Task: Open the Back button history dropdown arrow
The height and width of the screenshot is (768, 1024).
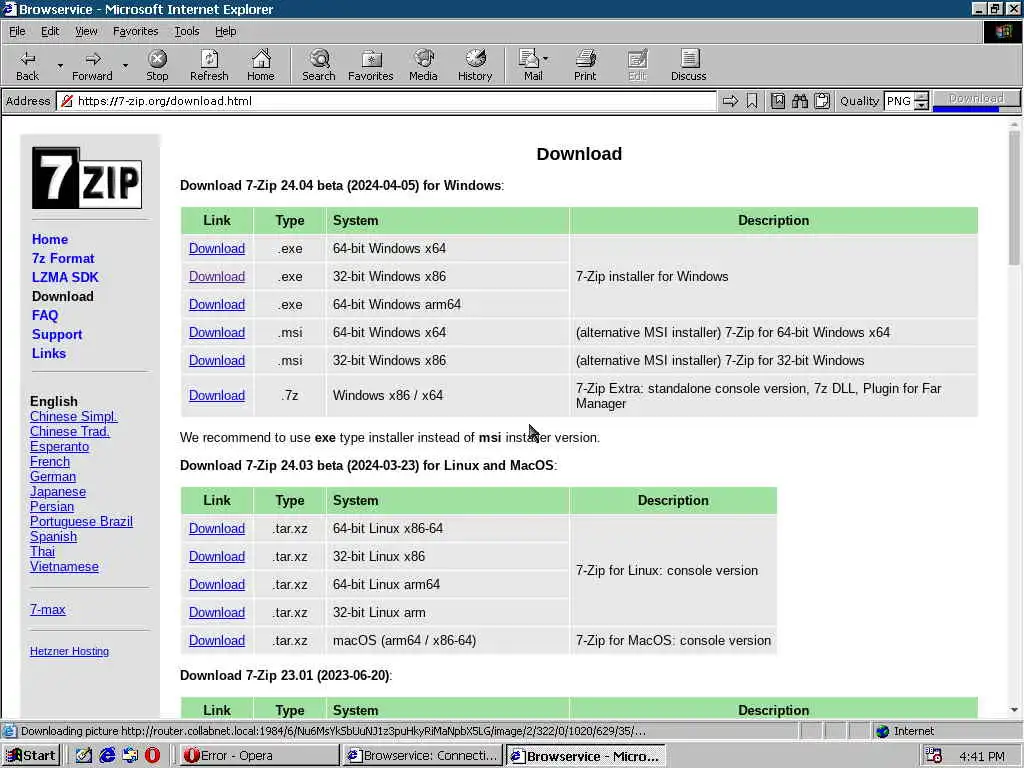Action: (60, 65)
